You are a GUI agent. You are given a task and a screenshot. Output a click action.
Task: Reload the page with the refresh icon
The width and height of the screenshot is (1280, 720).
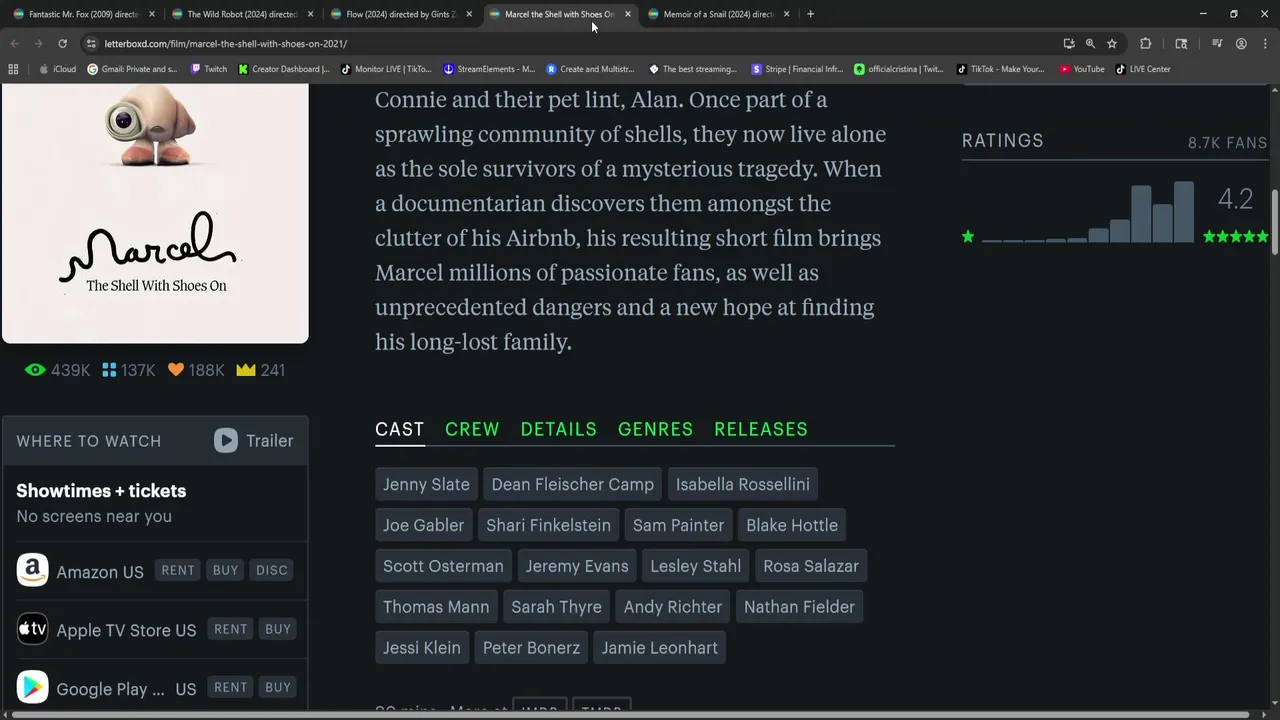(x=62, y=44)
